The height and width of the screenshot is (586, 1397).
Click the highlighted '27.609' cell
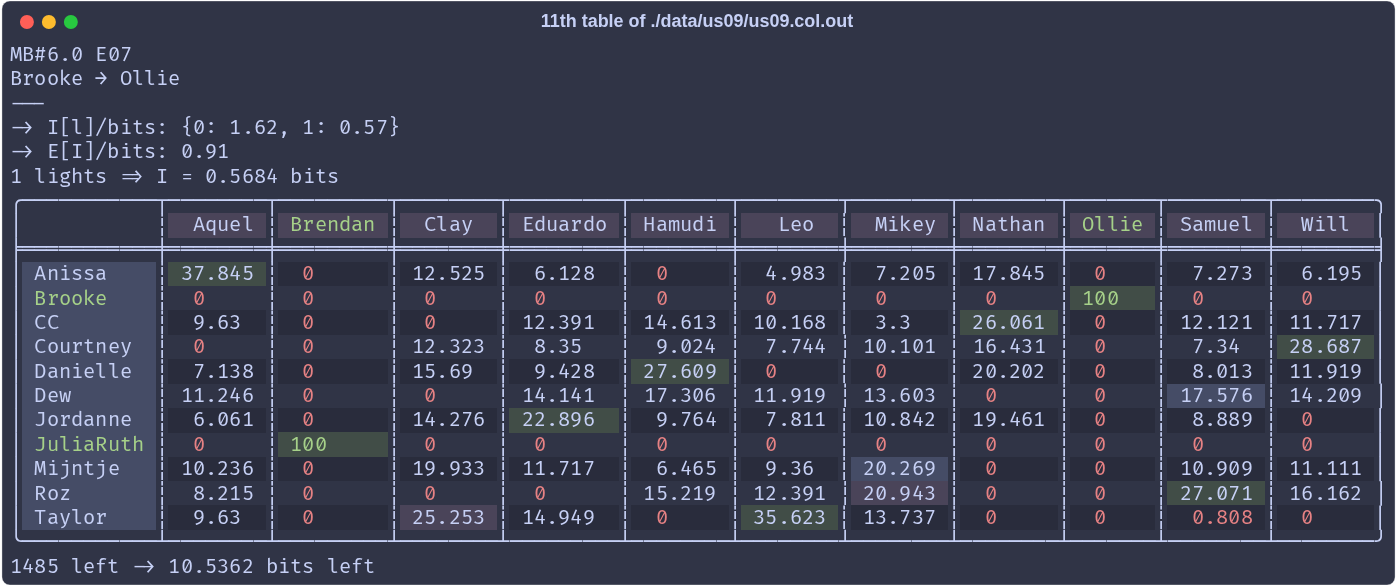coord(680,371)
